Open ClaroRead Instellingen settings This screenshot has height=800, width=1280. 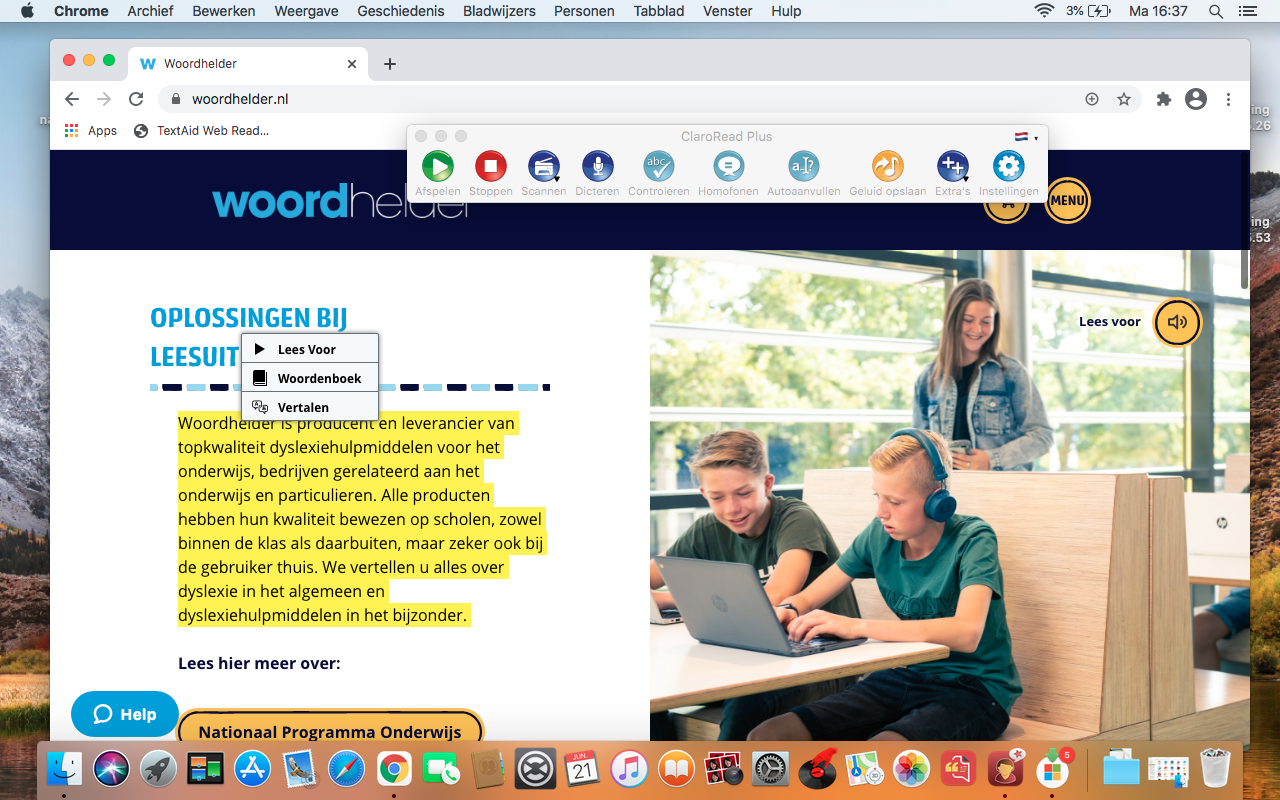[x=1008, y=167]
